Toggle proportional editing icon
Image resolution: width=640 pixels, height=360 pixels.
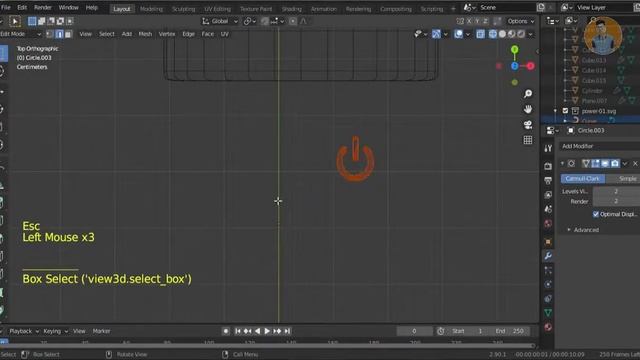click(x=293, y=21)
